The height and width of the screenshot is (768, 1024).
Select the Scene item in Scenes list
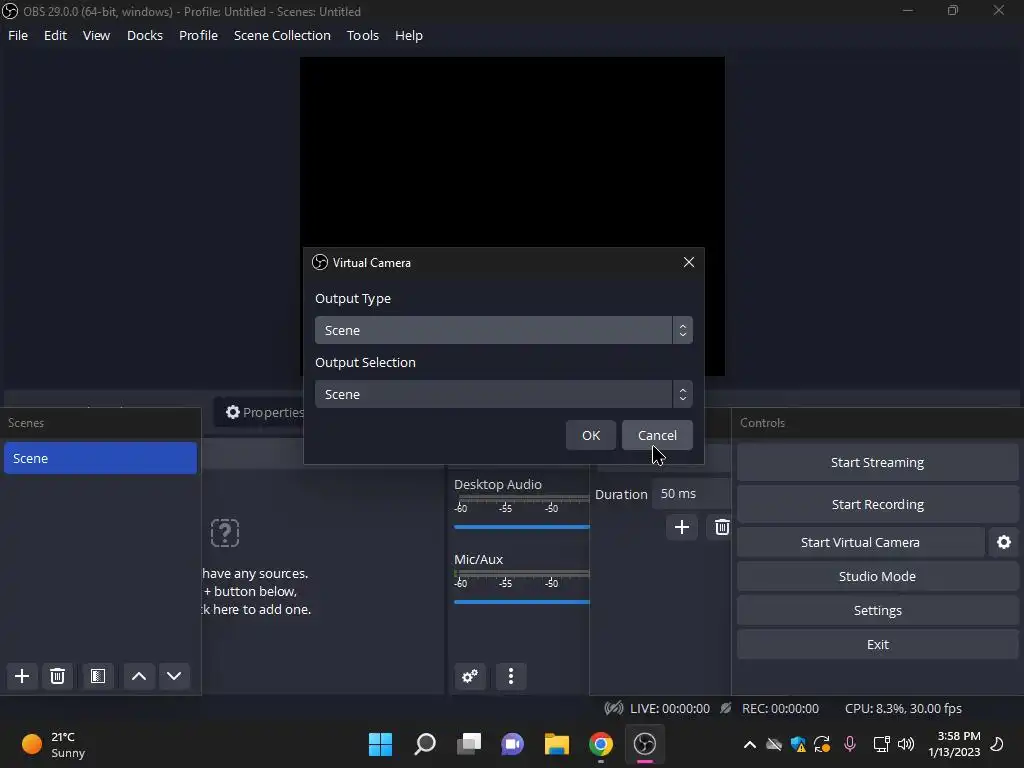[x=100, y=458]
